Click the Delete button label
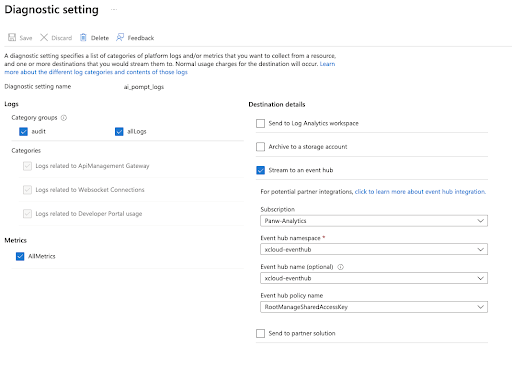Screen dimensions: 512x367 coord(100,38)
